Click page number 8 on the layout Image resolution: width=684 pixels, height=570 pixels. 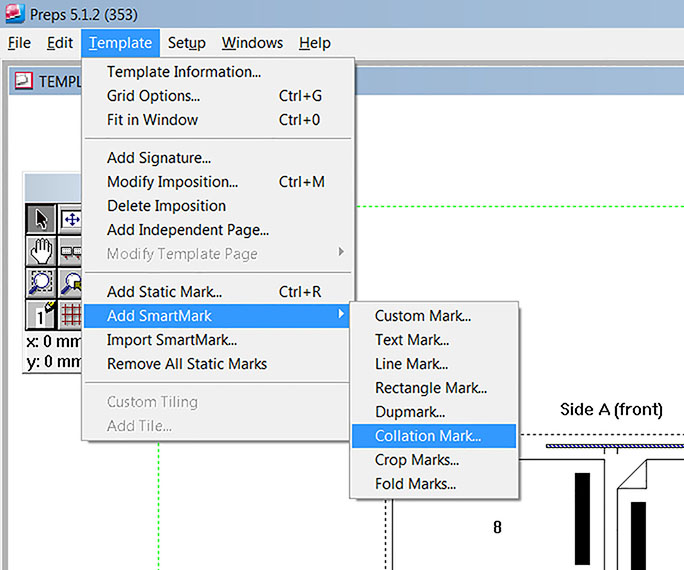[497, 527]
